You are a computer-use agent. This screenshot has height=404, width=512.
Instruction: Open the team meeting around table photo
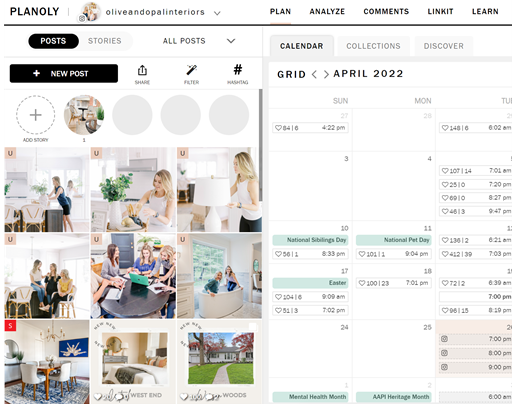point(133,276)
